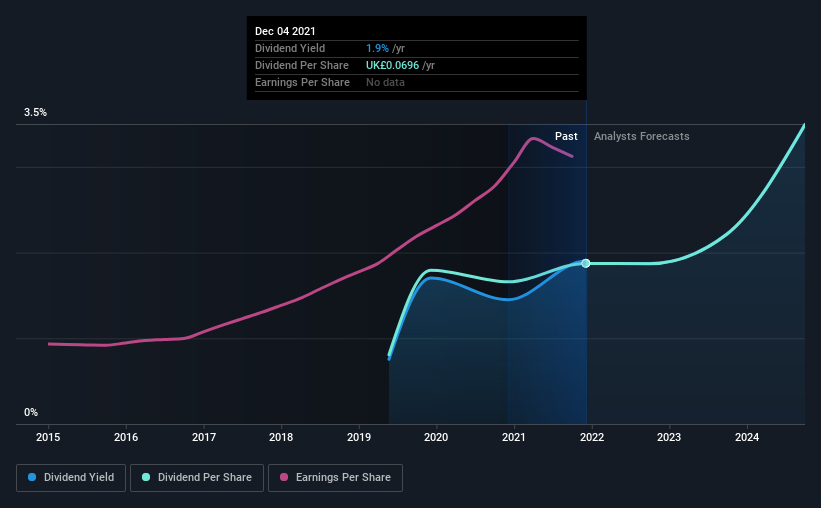
Task: Click the Past region label
Action: [566, 136]
